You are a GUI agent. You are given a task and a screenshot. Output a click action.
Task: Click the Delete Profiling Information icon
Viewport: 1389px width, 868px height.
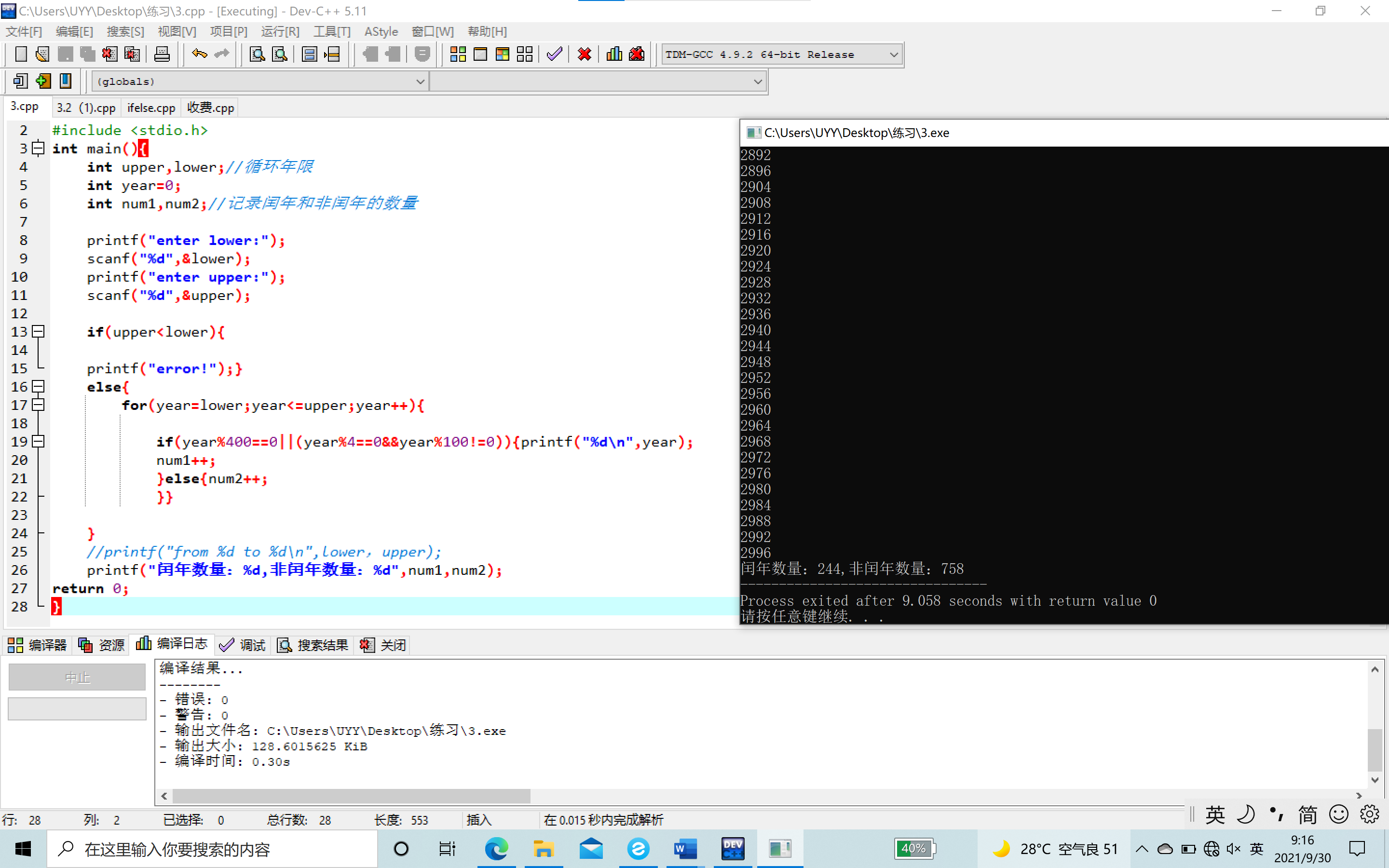pyautogui.click(x=637, y=54)
